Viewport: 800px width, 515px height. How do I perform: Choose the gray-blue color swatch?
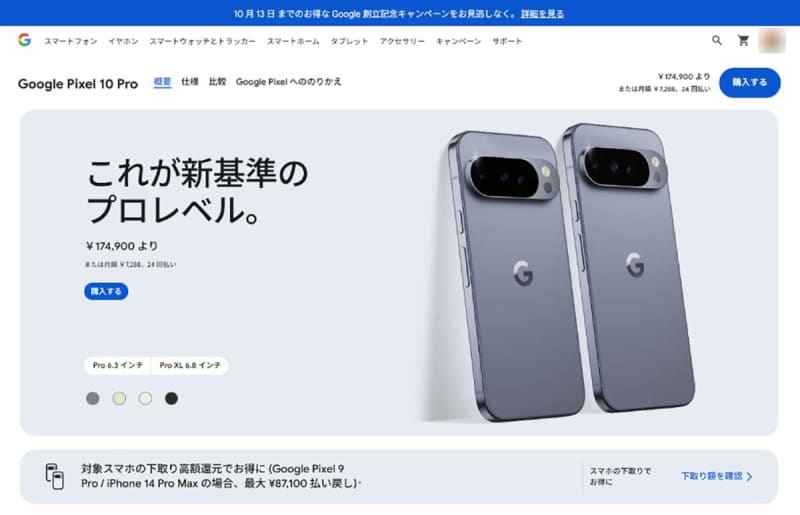pos(93,398)
